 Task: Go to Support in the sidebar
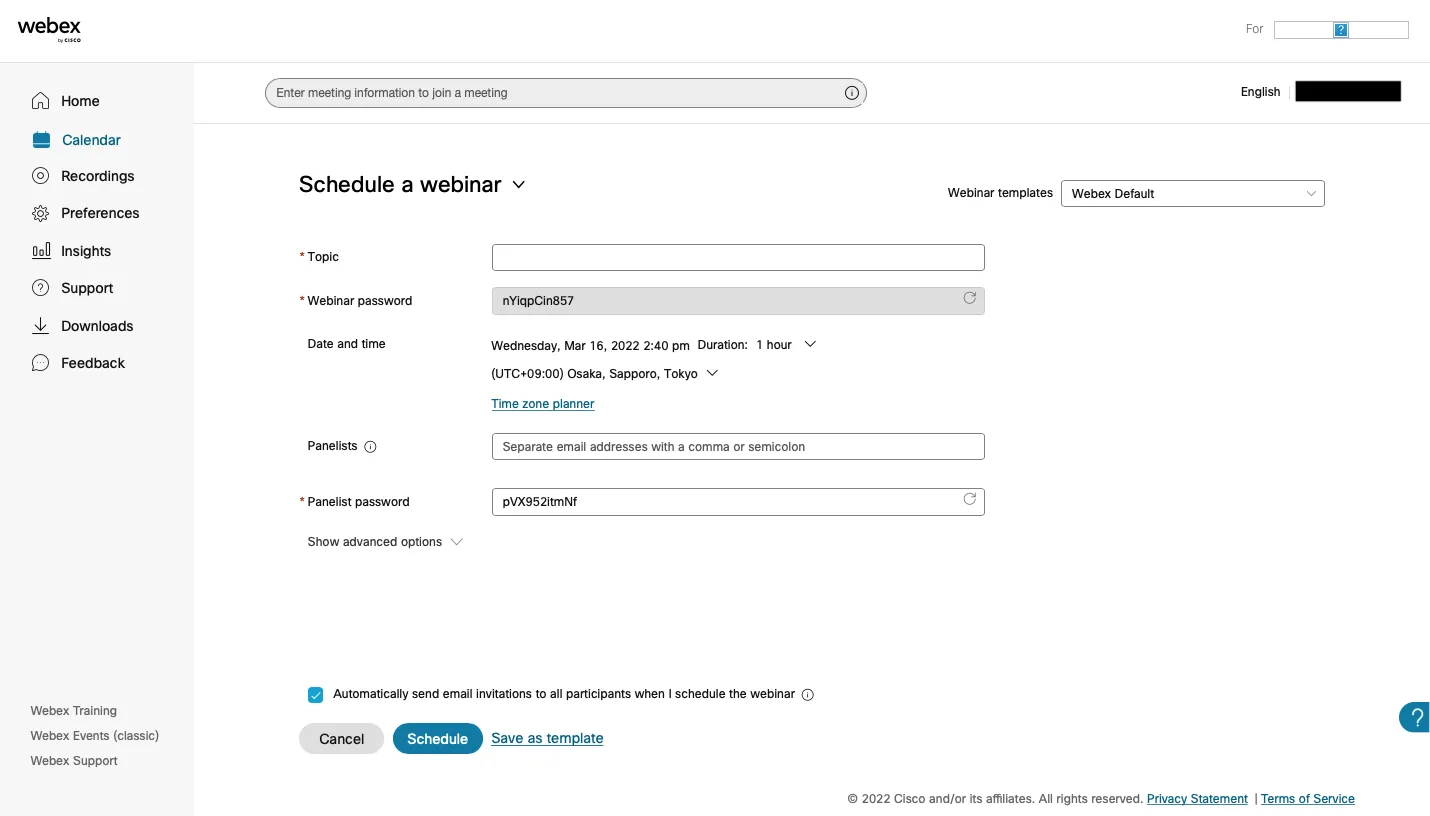tap(86, 288)
